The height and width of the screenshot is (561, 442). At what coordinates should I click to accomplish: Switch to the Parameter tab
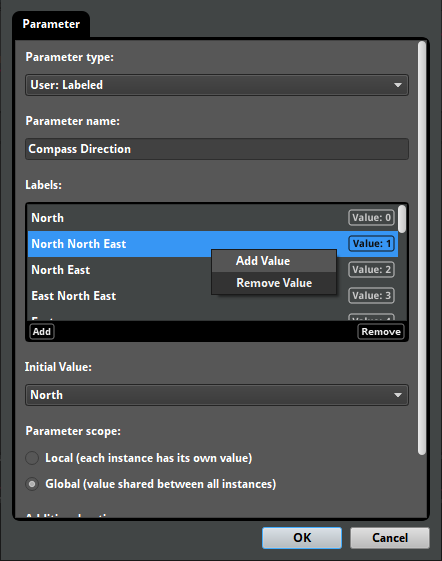(x=51, y=24)
